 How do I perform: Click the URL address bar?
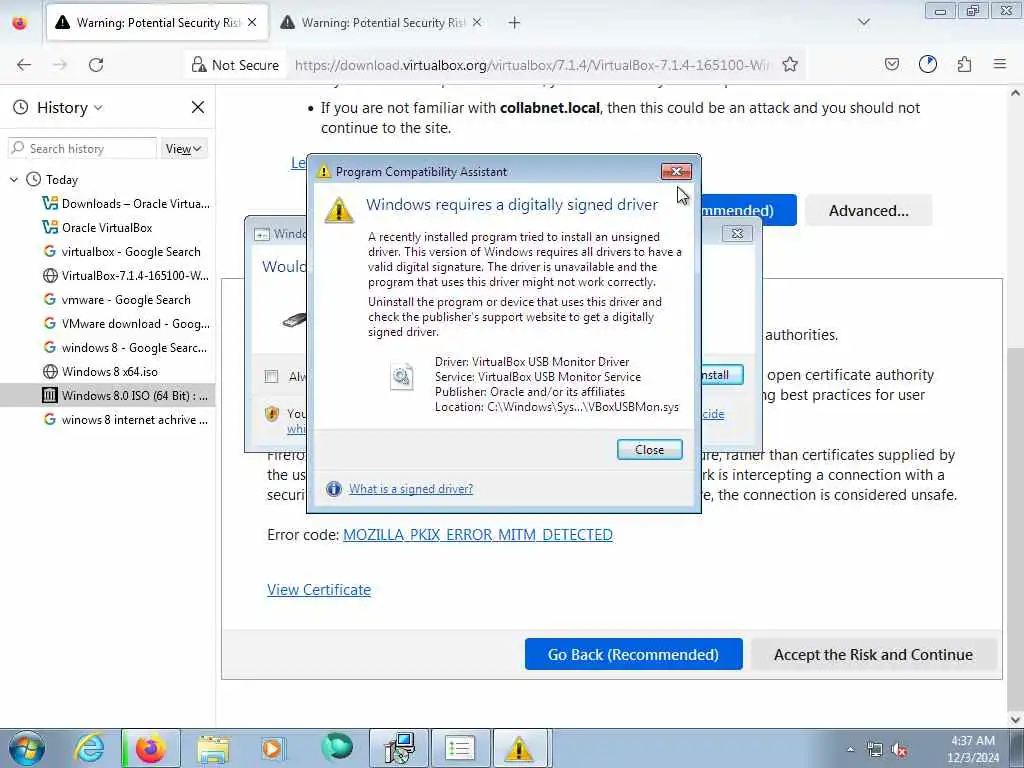(x=532, y=65)
